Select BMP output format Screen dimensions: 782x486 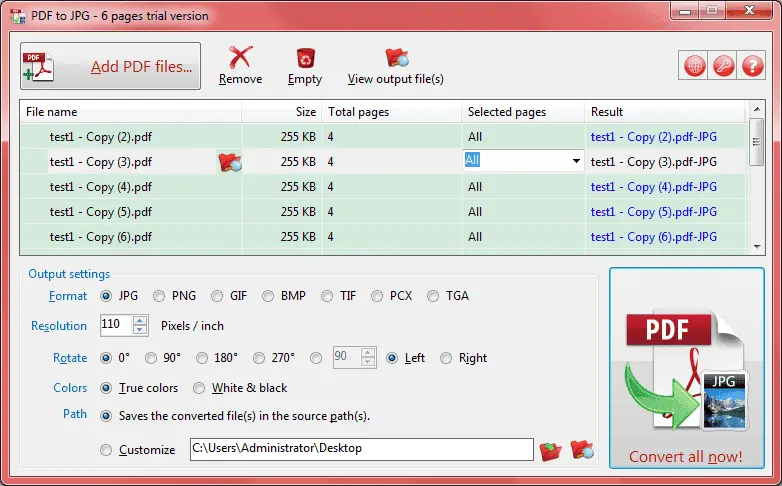(x=268, y=296)
